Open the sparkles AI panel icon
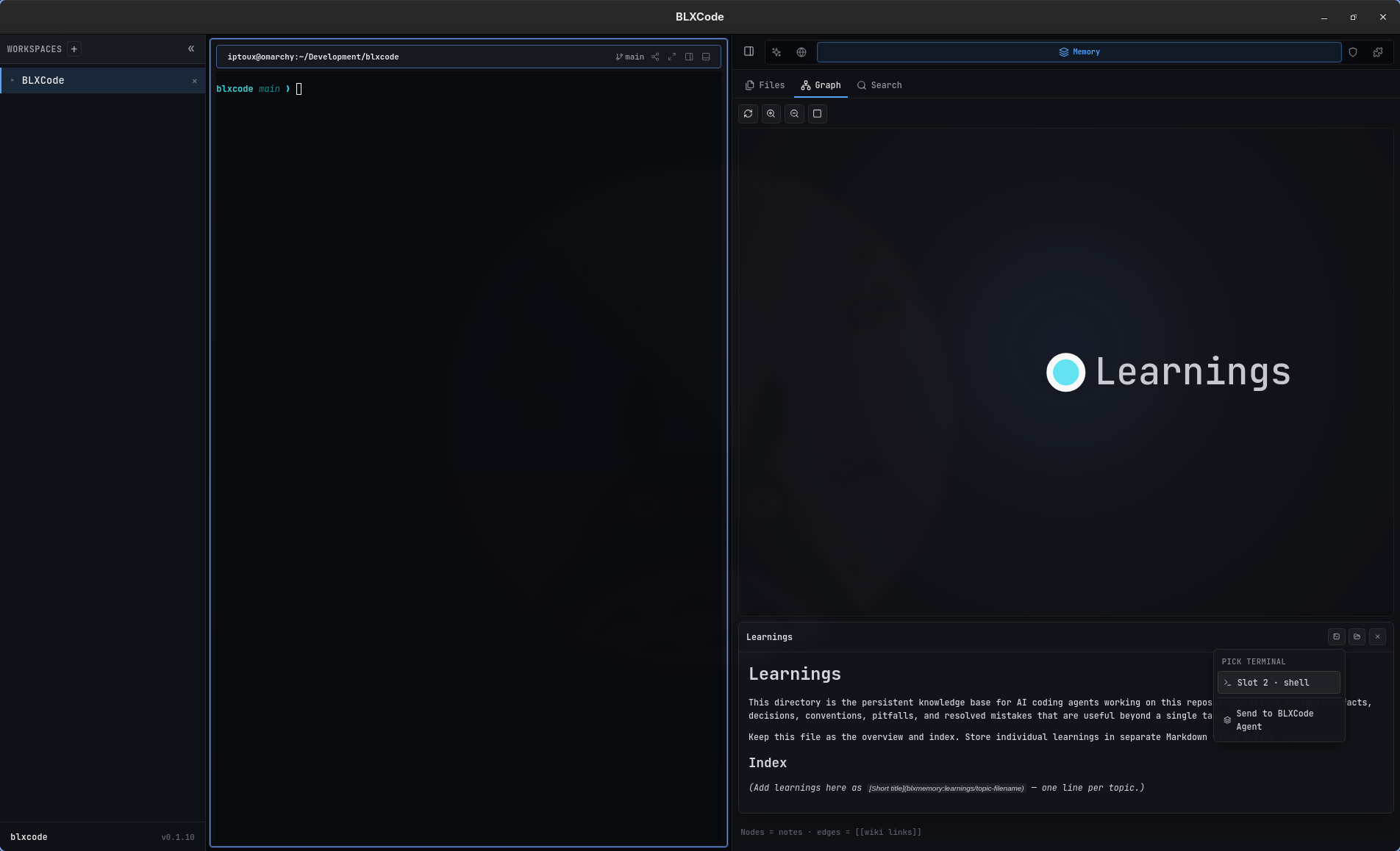The height and width of the screenshot is (851, 1400). [776, 52]
